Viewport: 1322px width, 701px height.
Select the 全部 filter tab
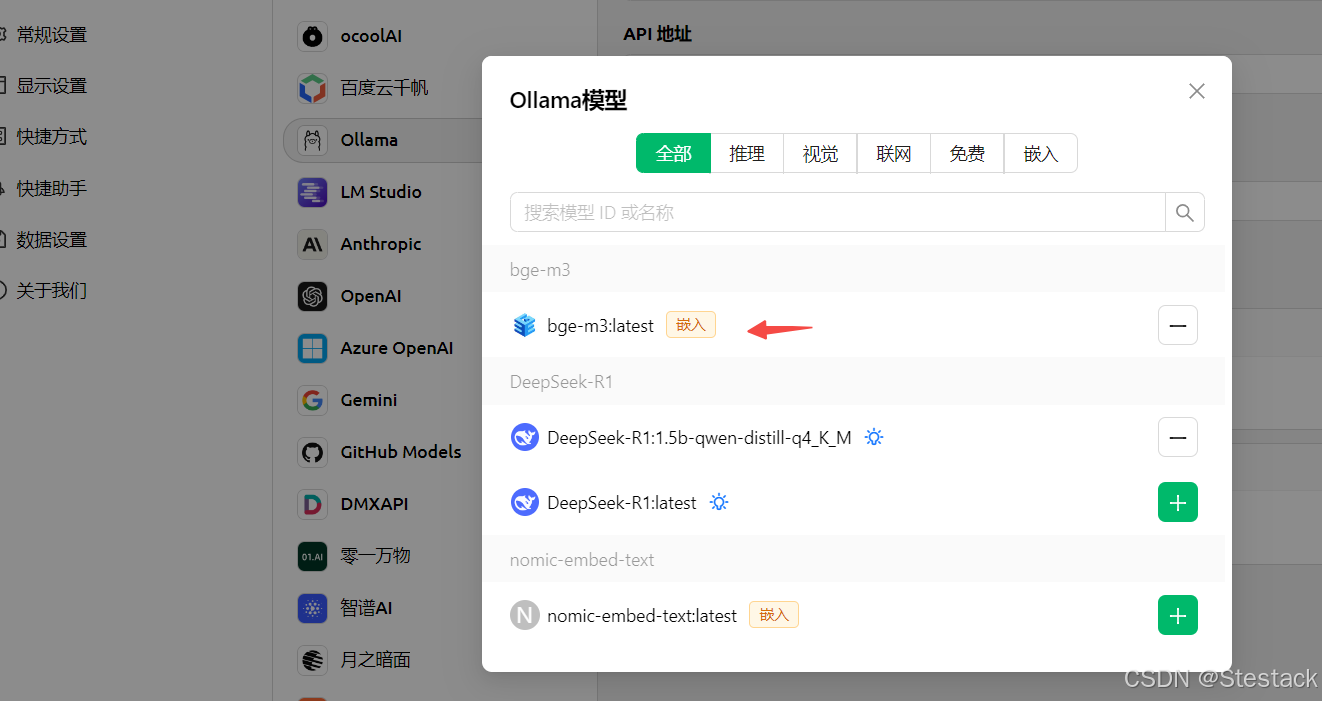tap(673, 153)
